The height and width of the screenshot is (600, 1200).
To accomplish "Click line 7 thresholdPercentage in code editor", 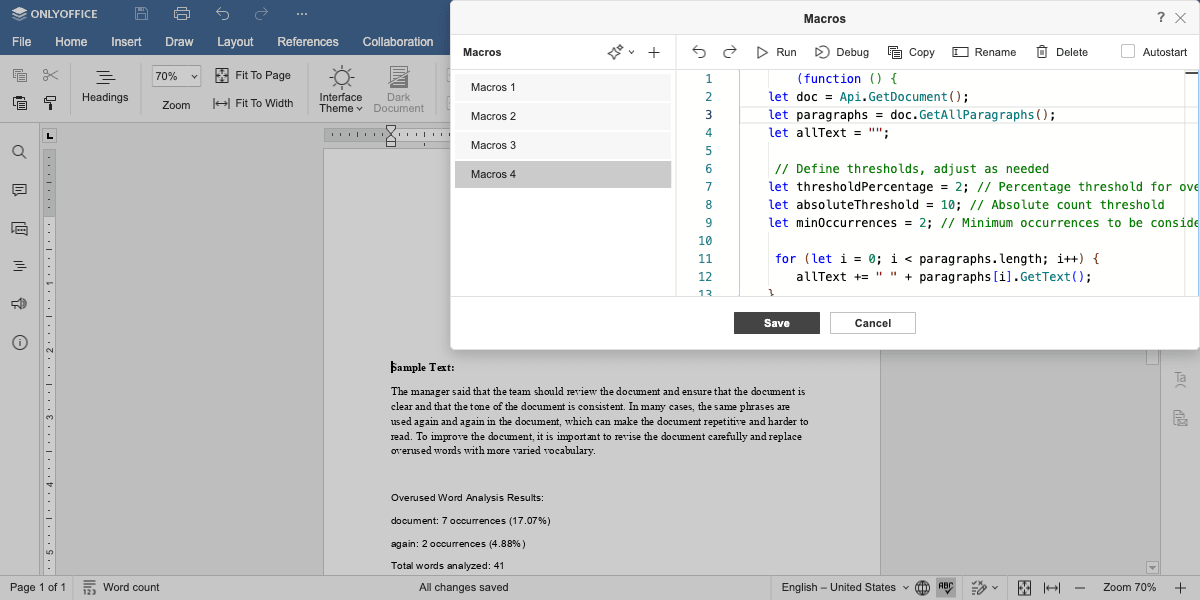I will (866, 187).
